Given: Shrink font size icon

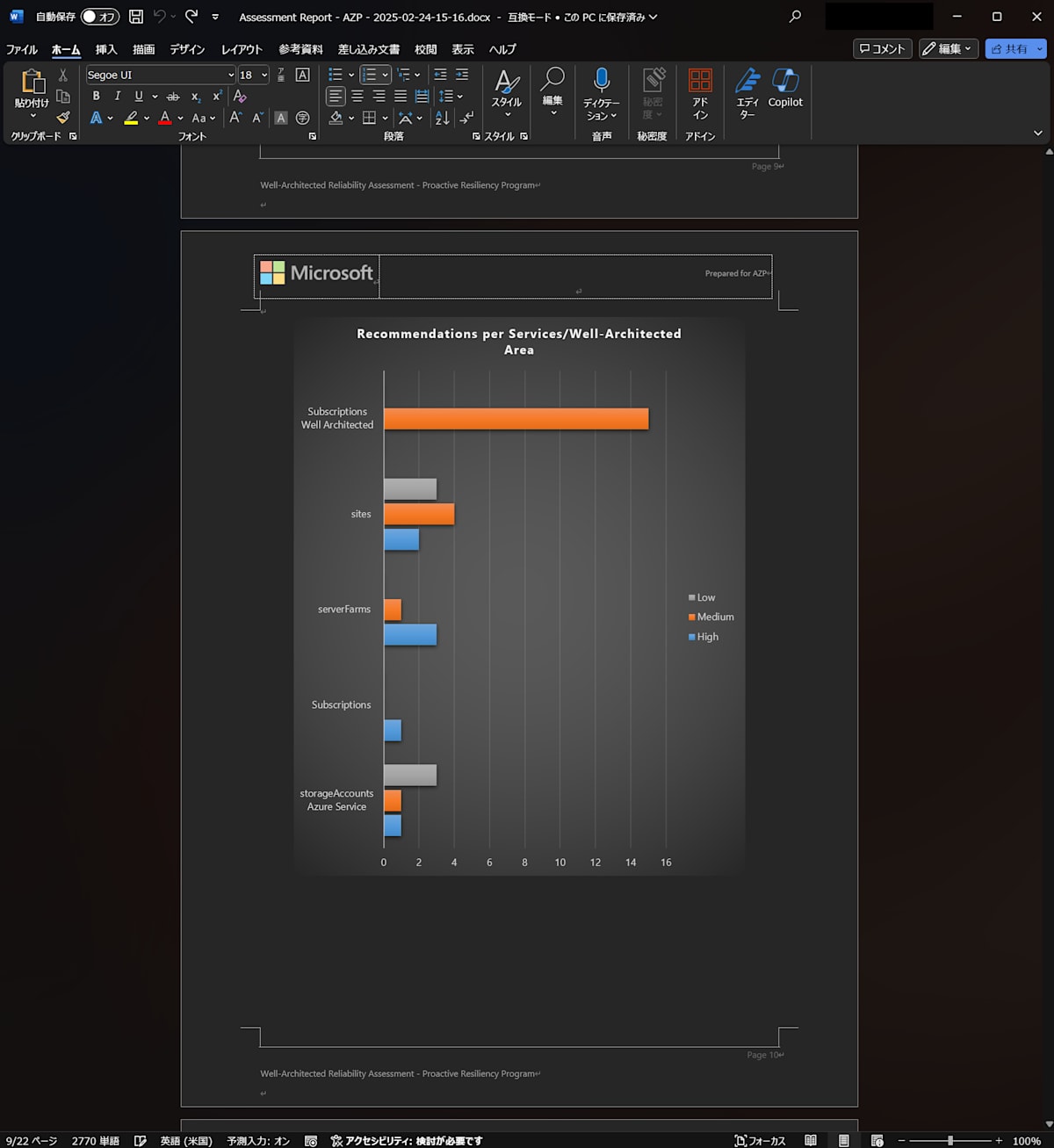Looking at the screenshot, I should click(x=257, y=118).
